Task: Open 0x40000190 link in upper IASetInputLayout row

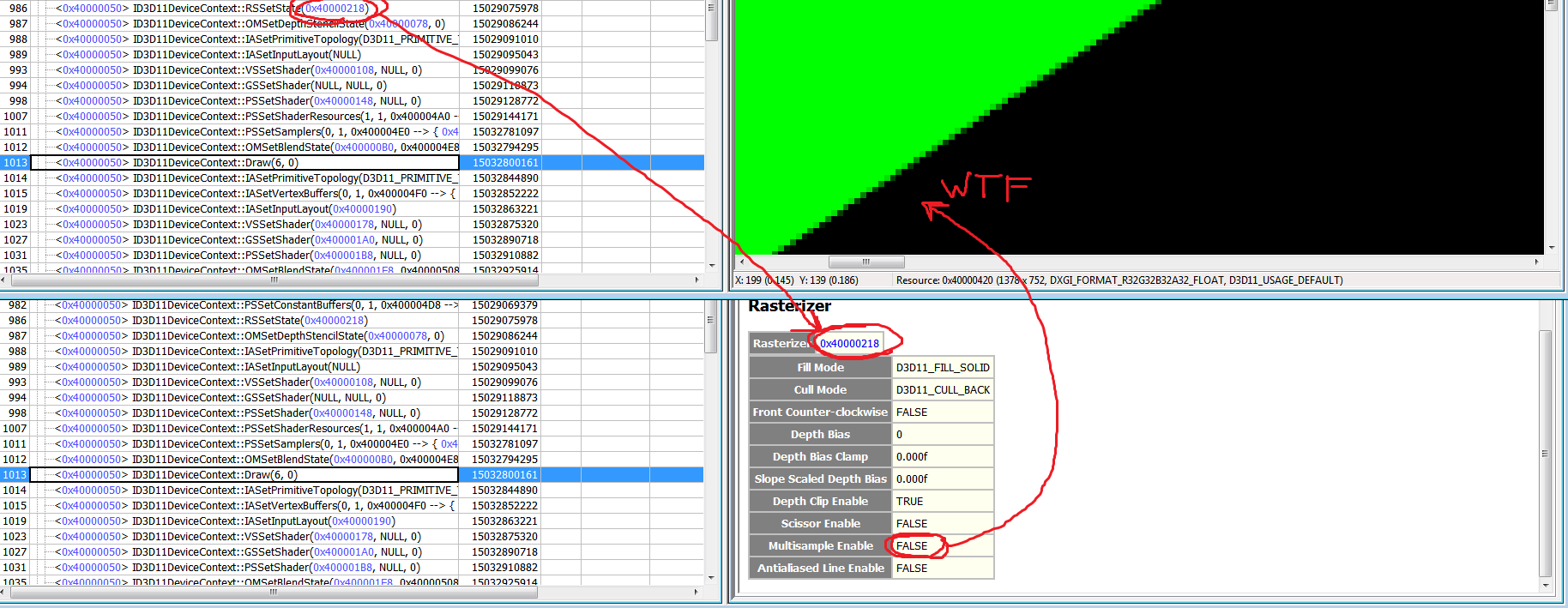Action: point(363,209)
